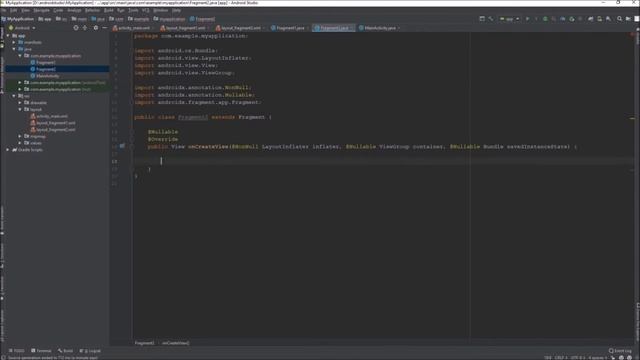Switch to activity_main.xml editor tab

tap(131, 28)
